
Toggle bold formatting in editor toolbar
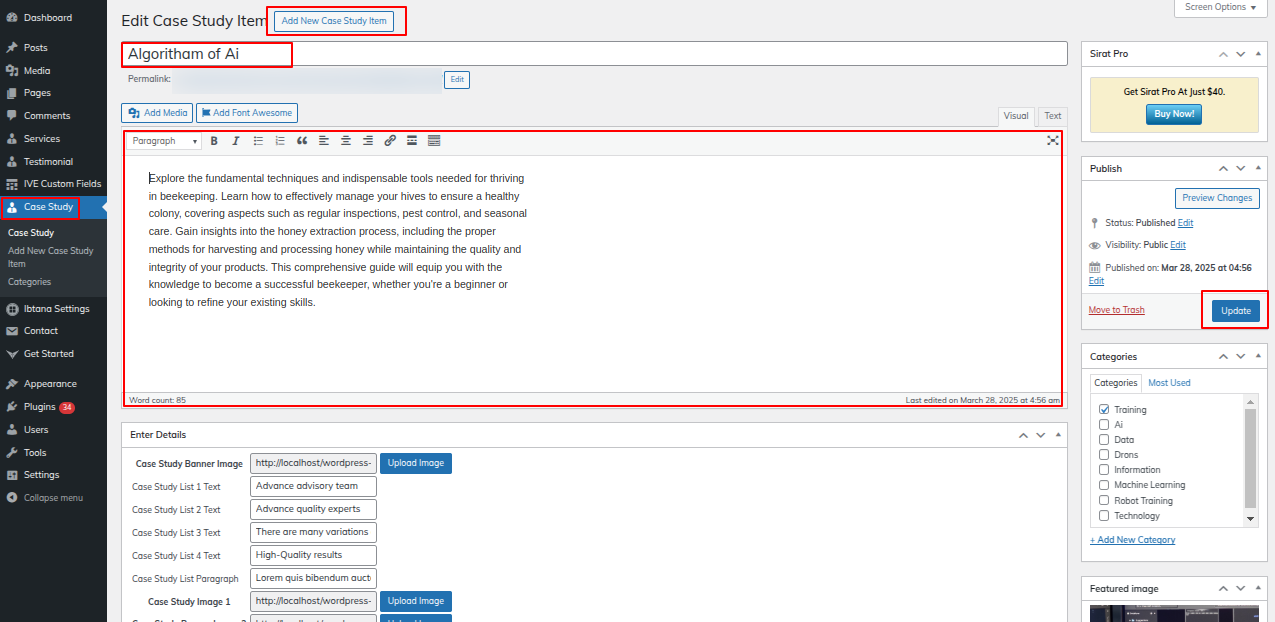tap(214, 141)
